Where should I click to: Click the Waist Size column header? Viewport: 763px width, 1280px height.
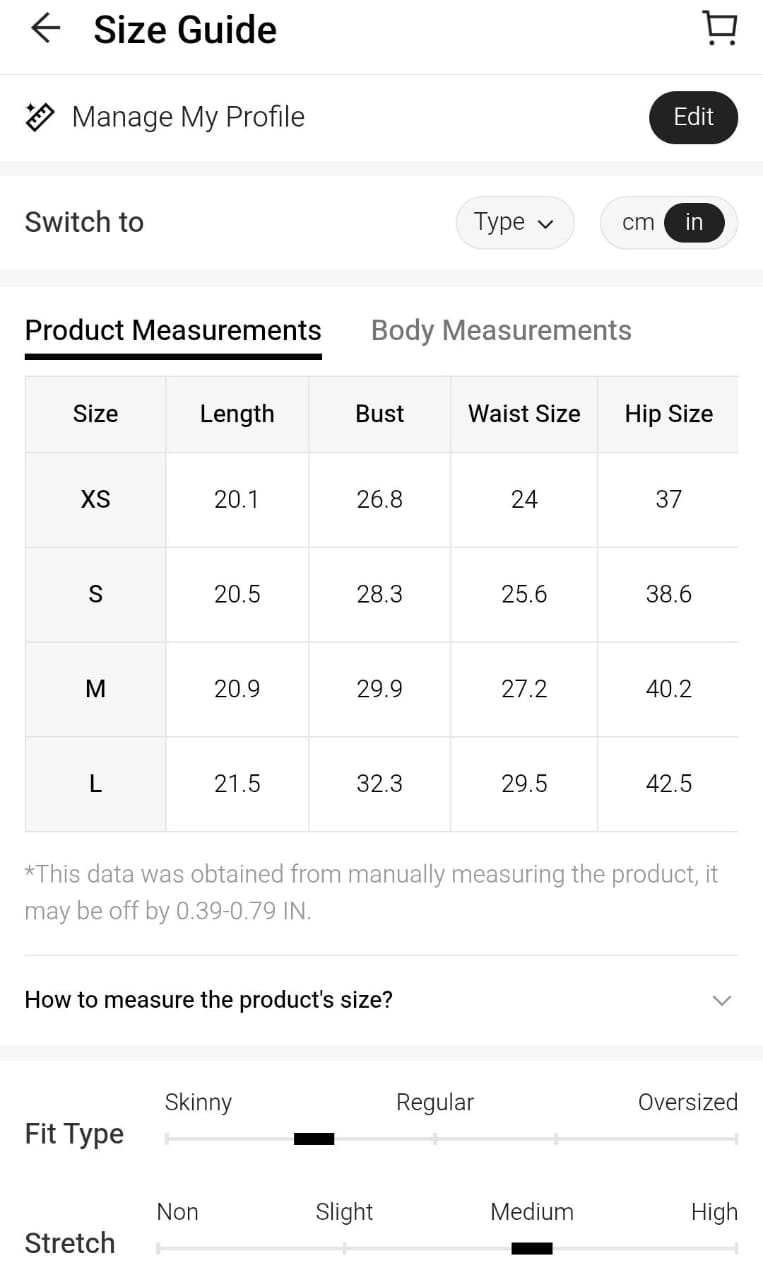pyautogui.click(x=524, y=414)
